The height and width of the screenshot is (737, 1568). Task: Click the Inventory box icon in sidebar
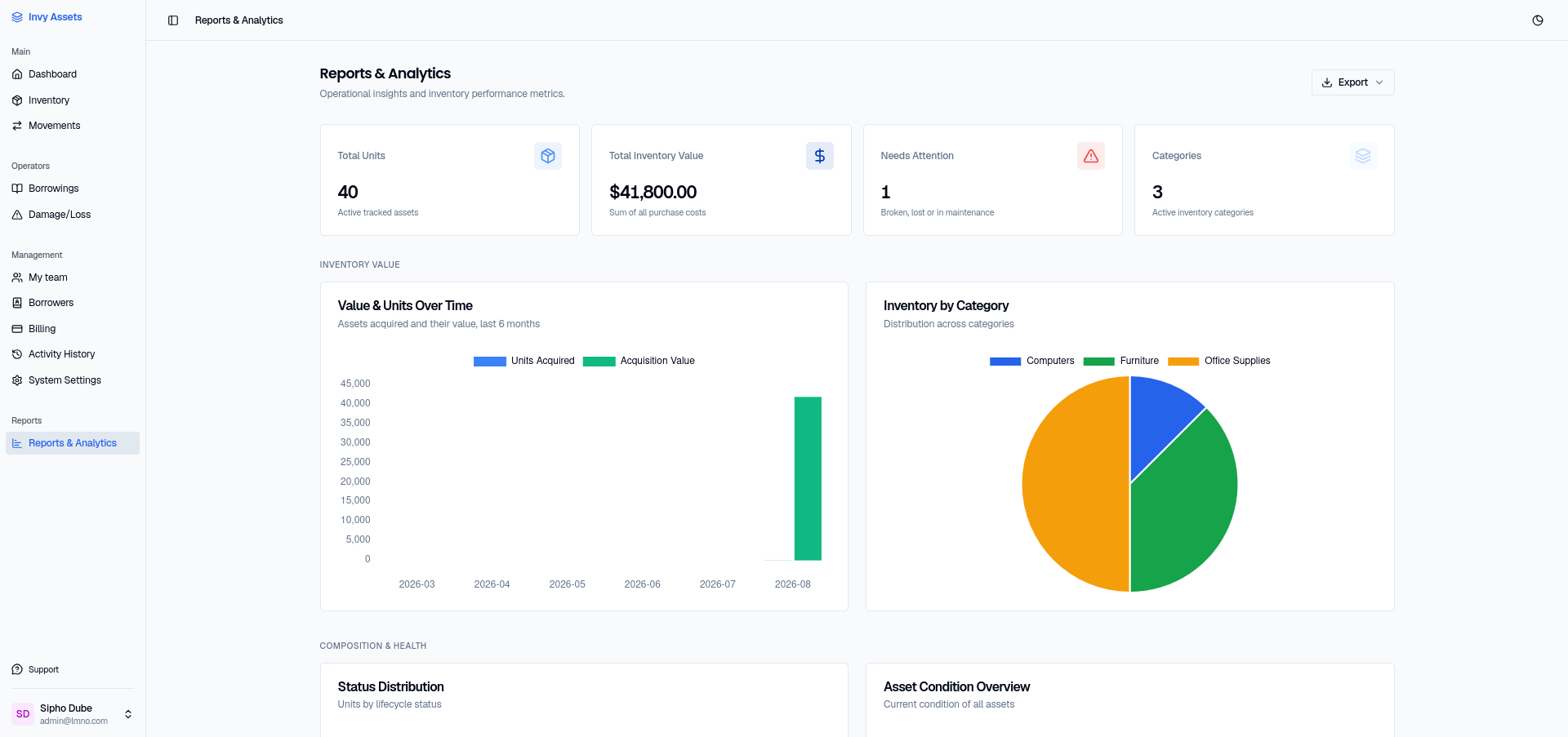pyautogui.click(x=17, y=100)
